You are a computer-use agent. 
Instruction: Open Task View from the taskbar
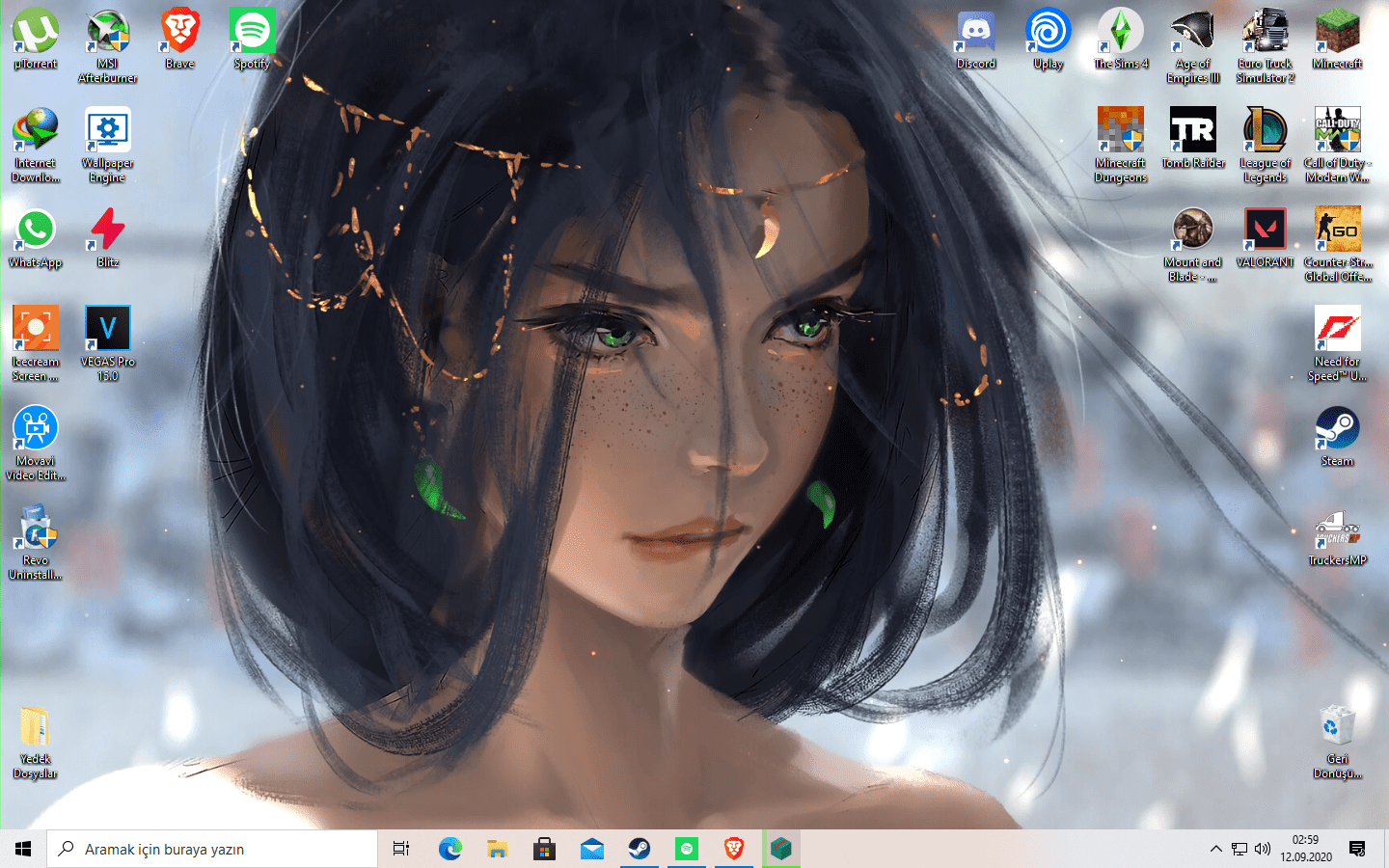pos(401,849)
